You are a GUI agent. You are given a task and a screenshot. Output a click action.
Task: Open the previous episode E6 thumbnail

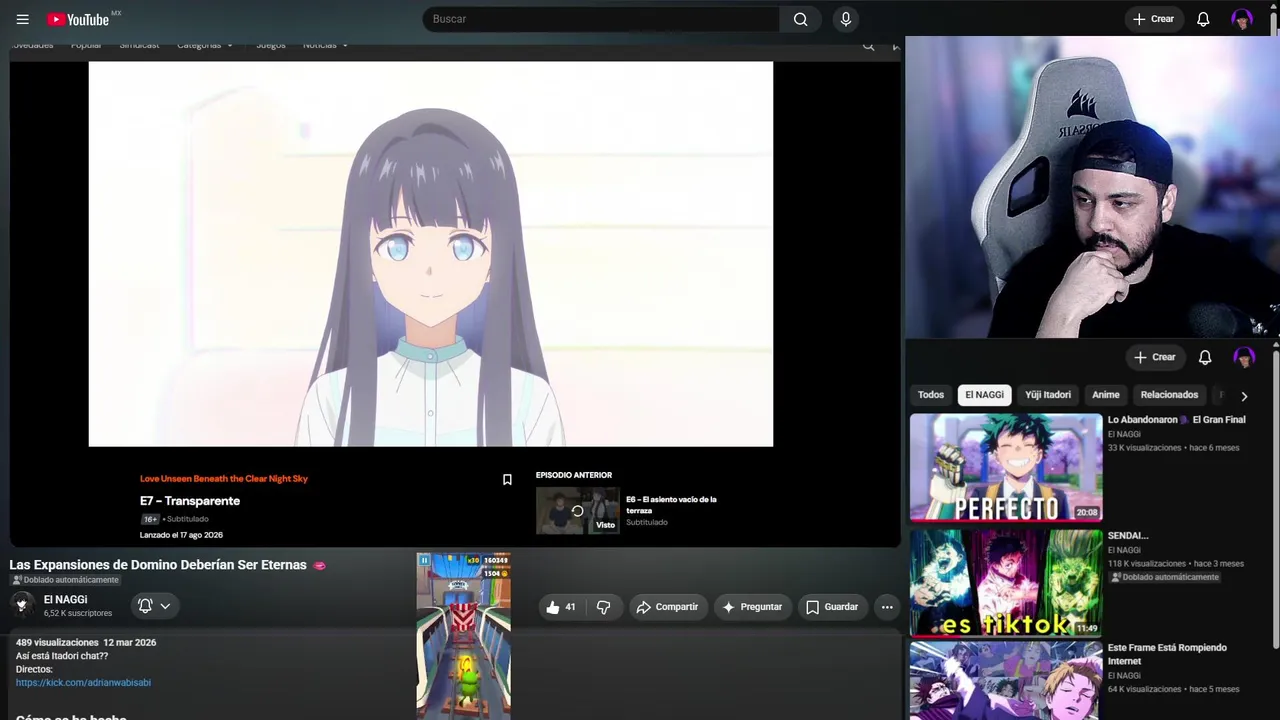pyautogui.click(x=578, y=511)
